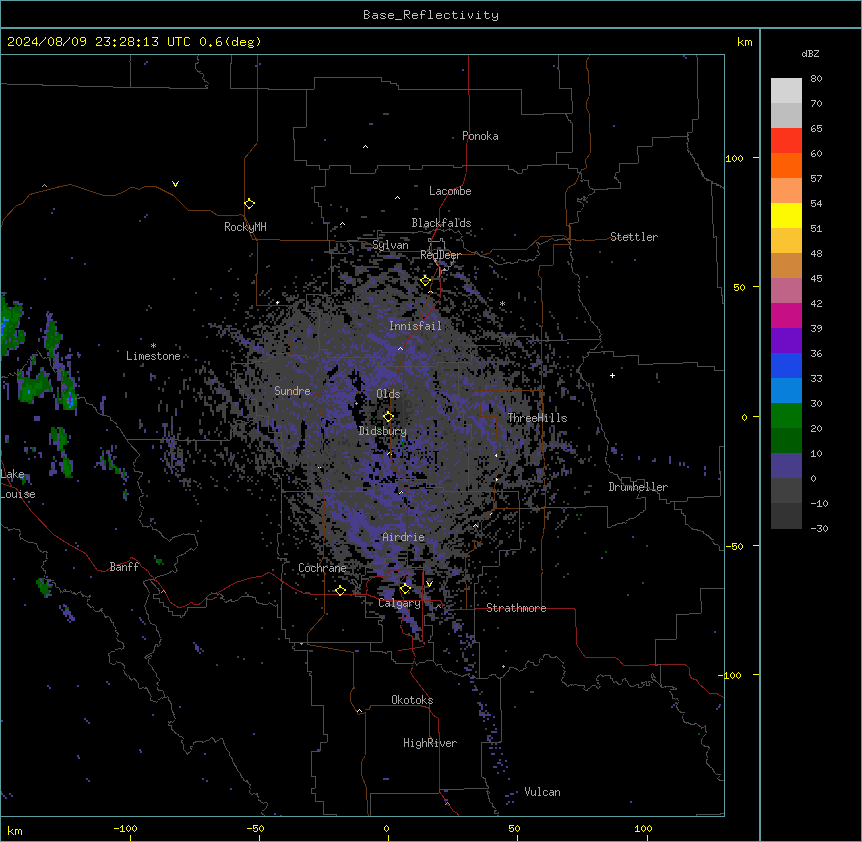
Task: Click the yellow diamond marker below Cochrane
Action: (x=340, y=590)
